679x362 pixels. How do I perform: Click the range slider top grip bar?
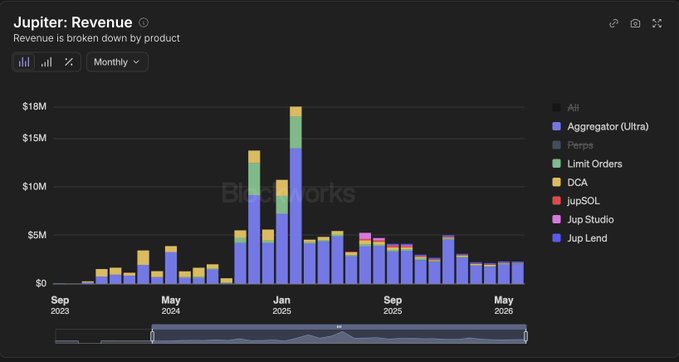pos(339,327)
